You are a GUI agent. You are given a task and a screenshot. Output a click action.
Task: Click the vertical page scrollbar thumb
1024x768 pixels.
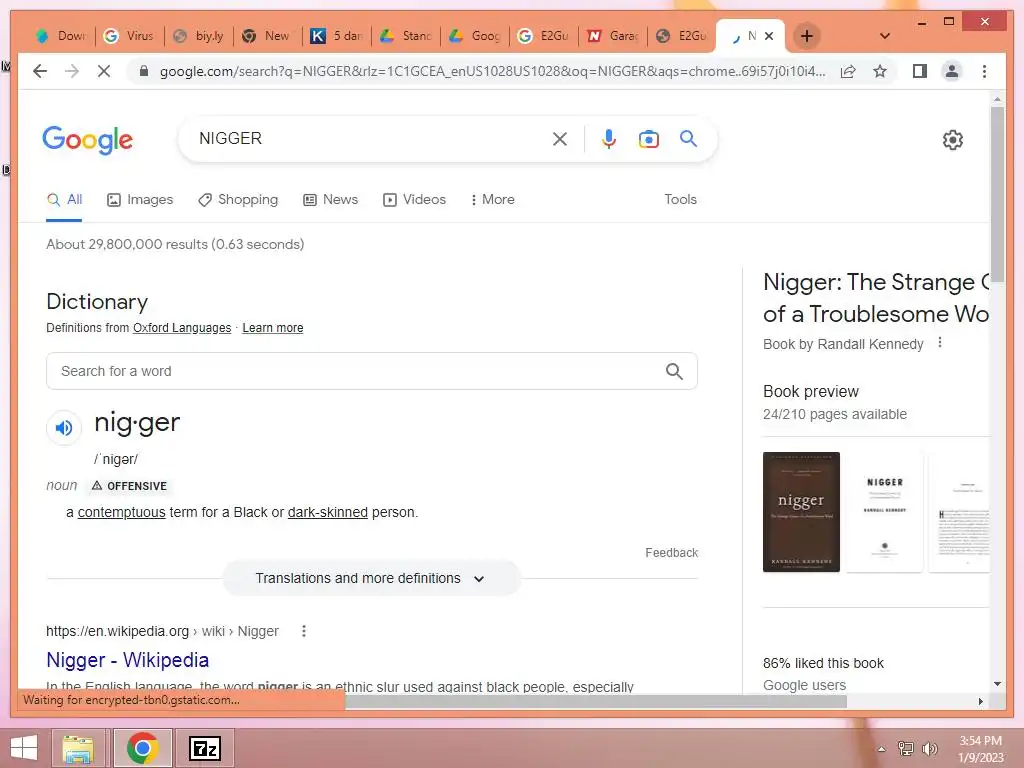(x=997, y=193)
